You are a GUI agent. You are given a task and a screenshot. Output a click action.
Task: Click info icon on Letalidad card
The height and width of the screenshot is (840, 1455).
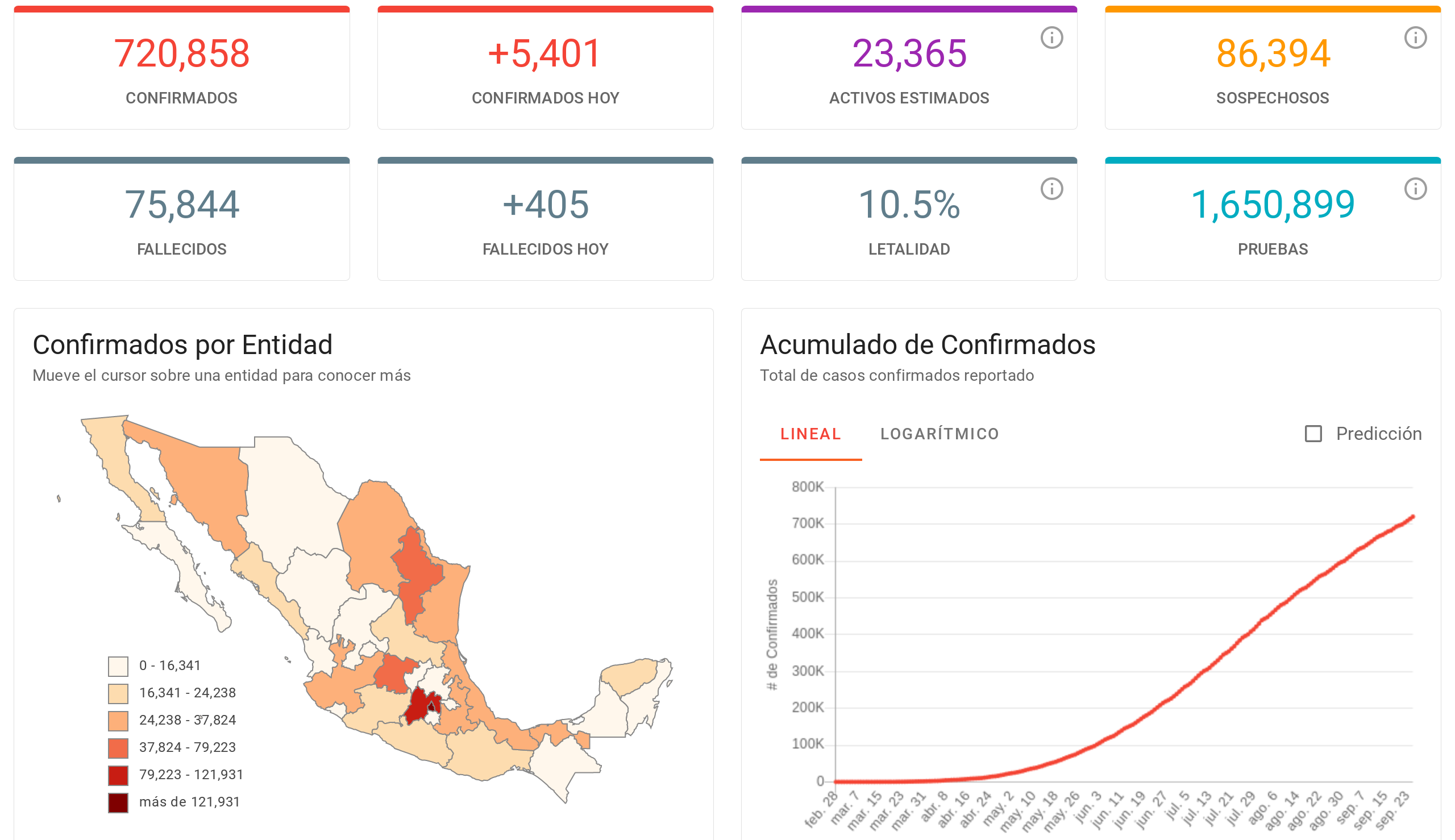pos(1051,189)
